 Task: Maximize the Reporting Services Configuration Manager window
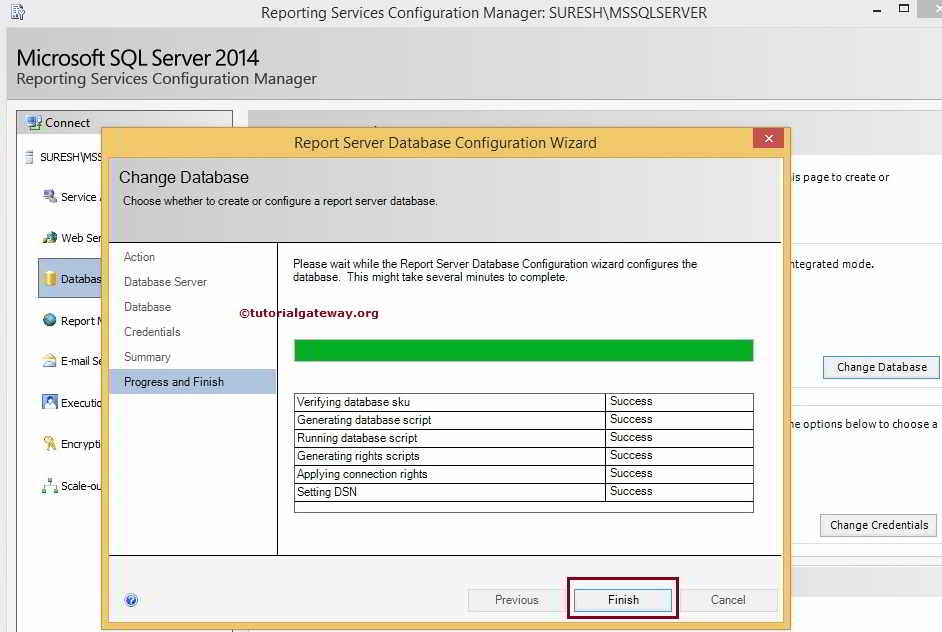pyautogui.click(x=904, y=8)
